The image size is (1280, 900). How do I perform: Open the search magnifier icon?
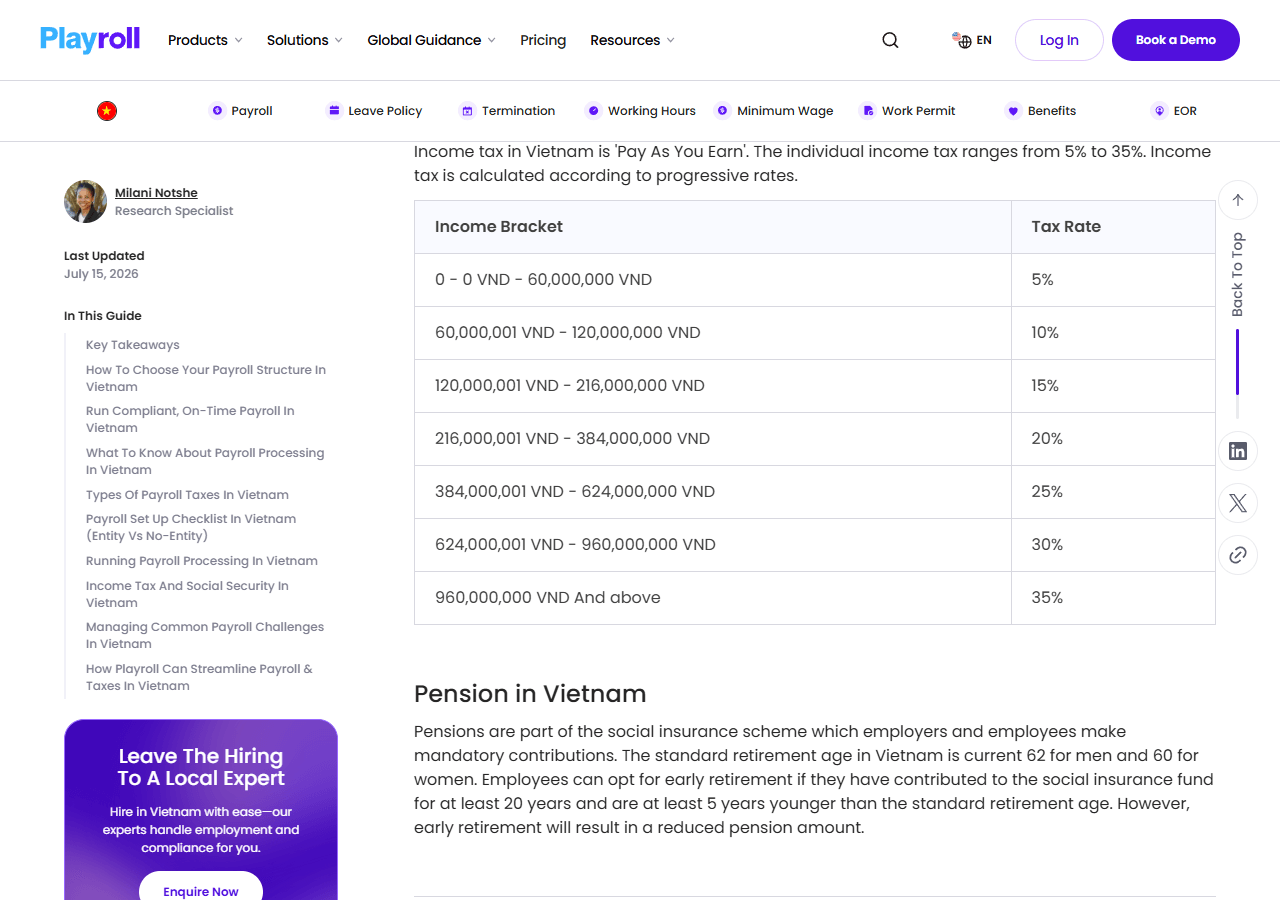890,40
